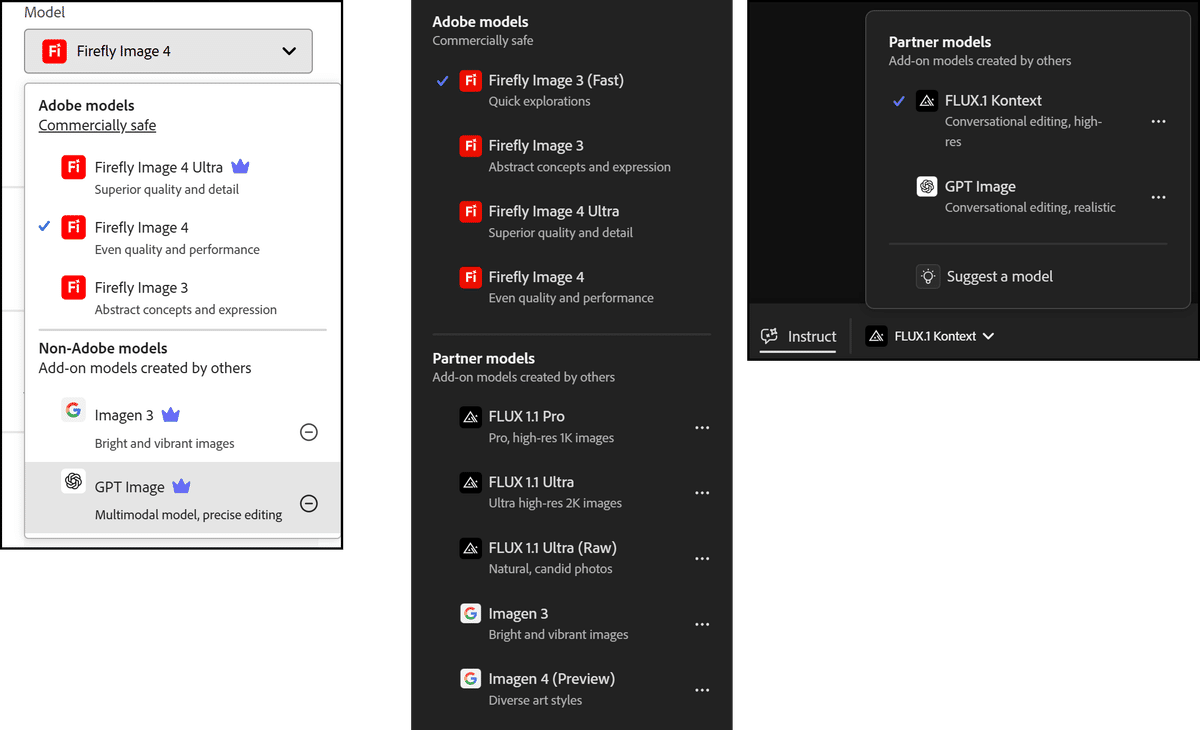Screen dimensions: 1200x730
Task: Open the underlined Commercially safe link
Action: tap(97, 126)
